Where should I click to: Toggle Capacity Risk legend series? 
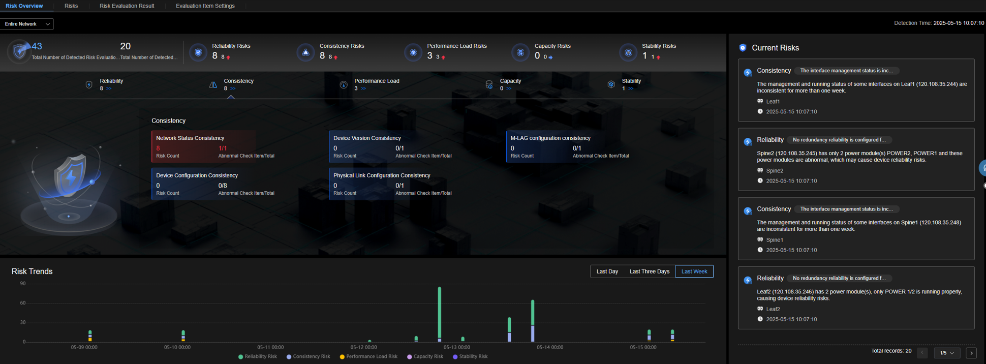pyautogui.click(x=425, y=356)
